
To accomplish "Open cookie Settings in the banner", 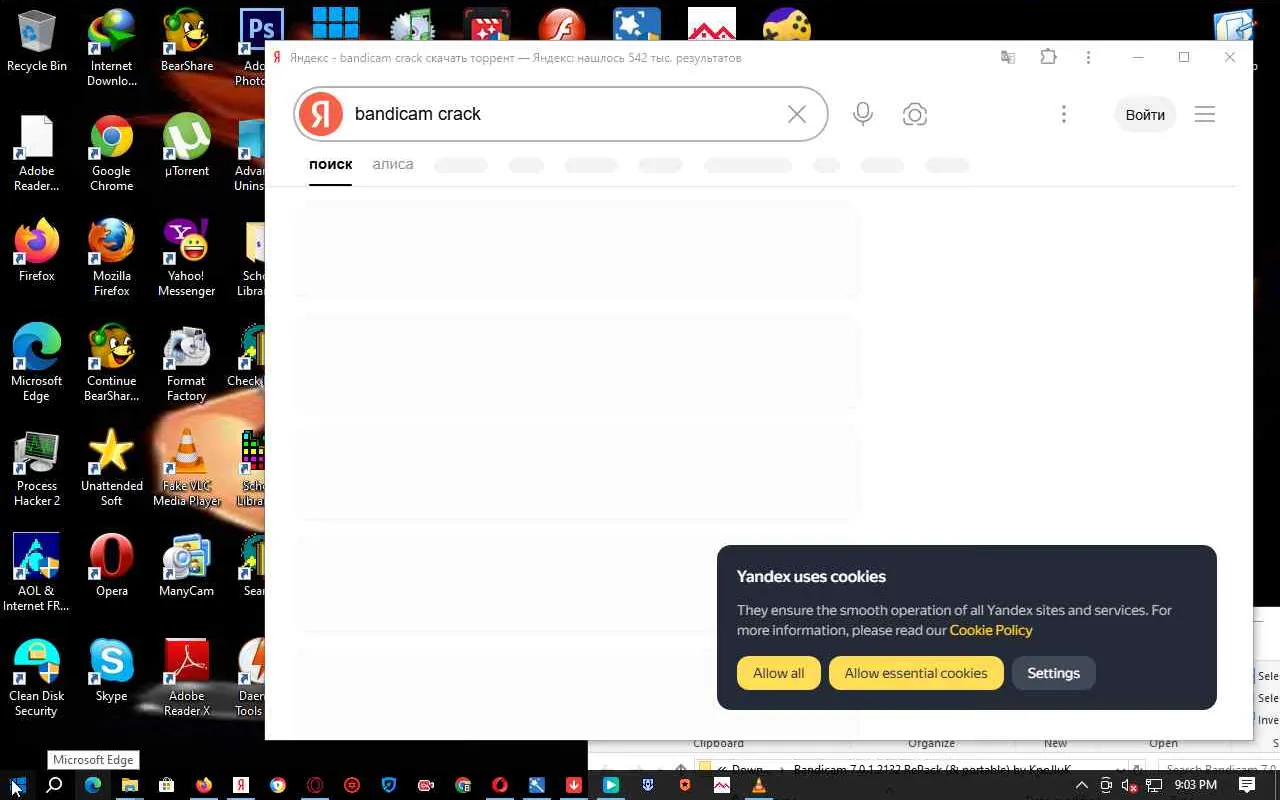I will click(1053, 673).
